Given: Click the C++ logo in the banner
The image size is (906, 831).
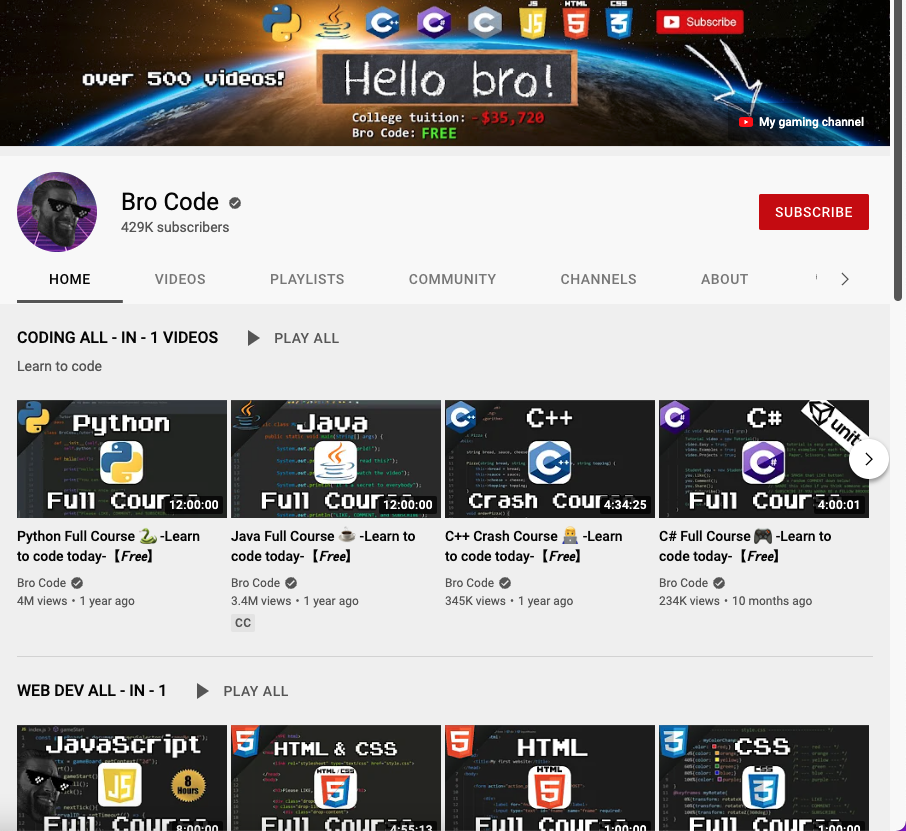Looking at the screenshot, I should pos(383,23).
